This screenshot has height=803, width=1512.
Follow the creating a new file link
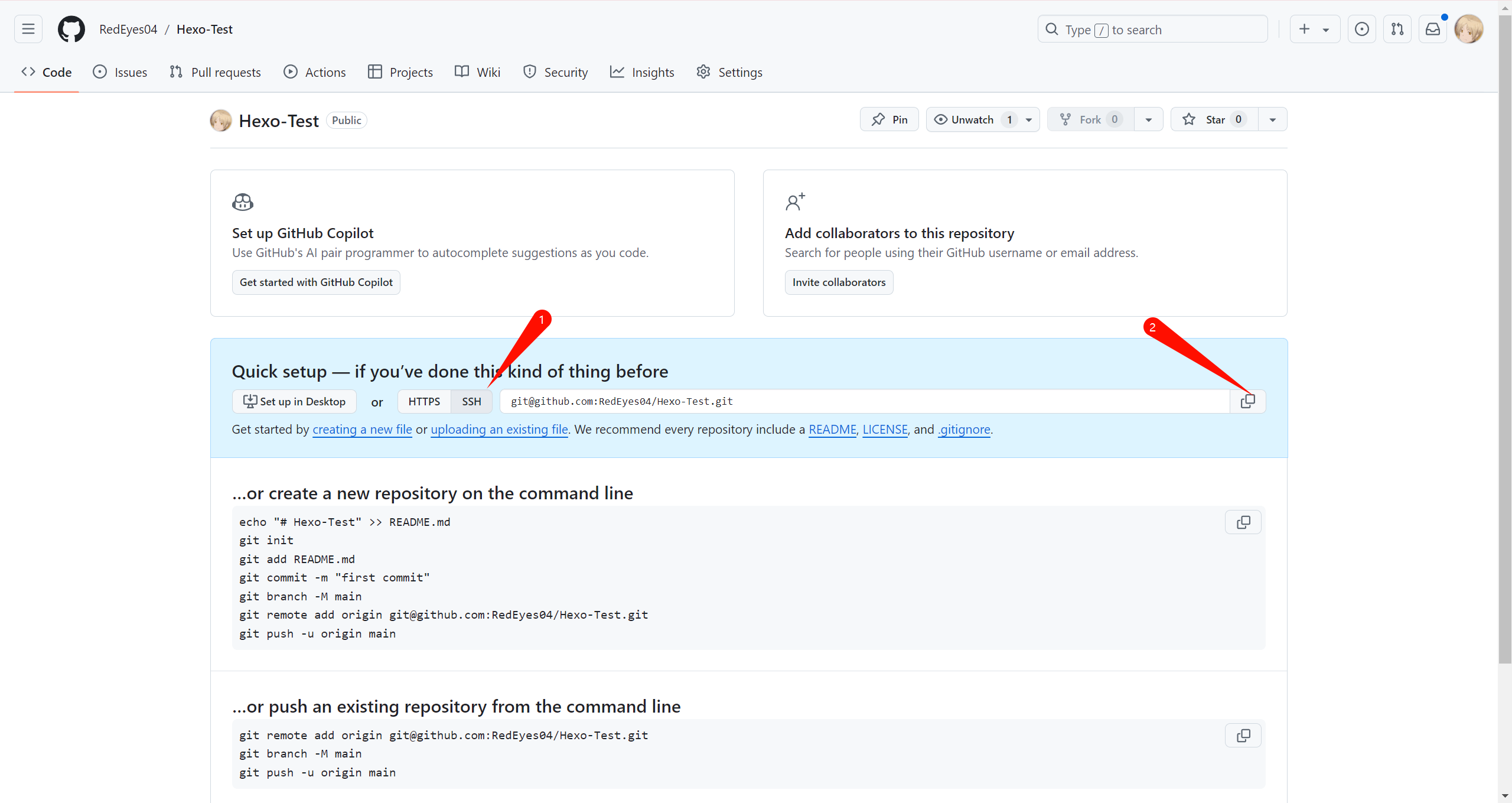point(362,430)
